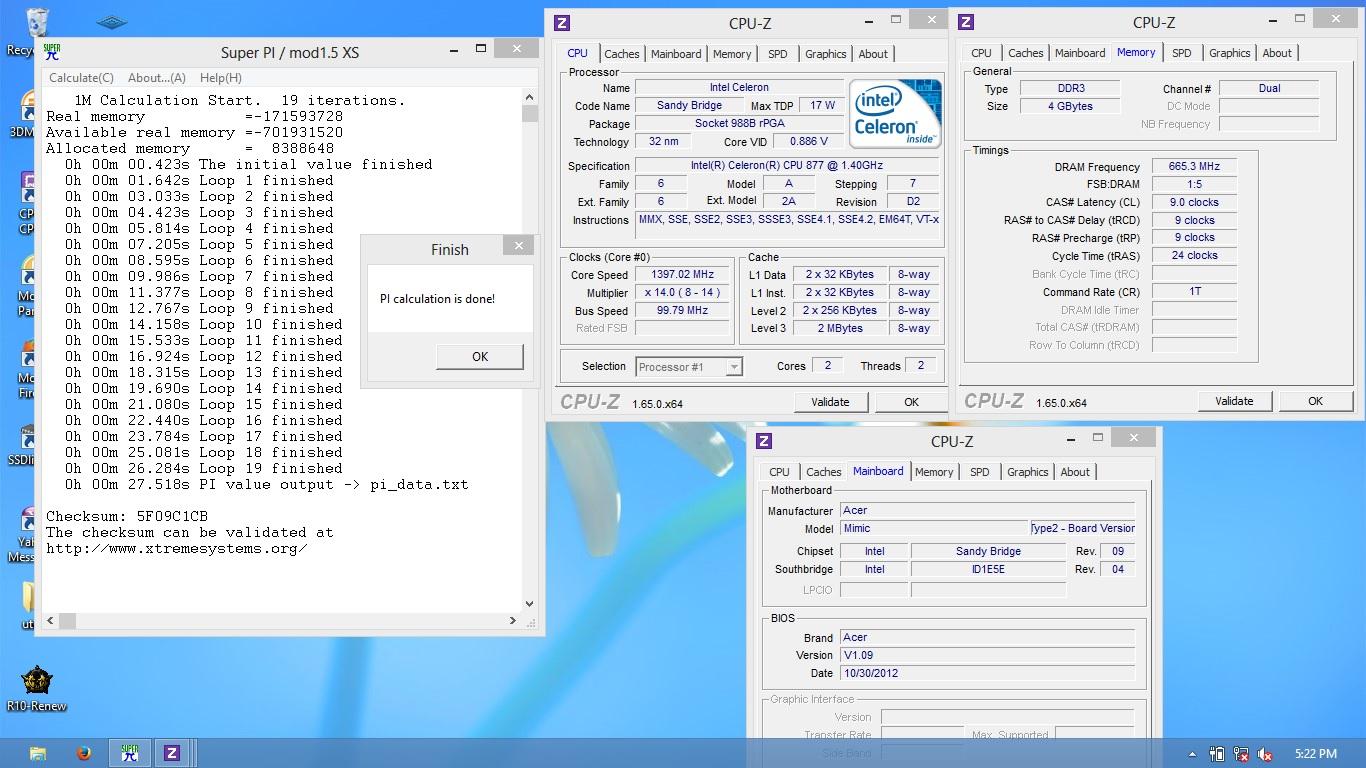Click the Multiplier value 'x 14.0 ( 8 - 14 )'
The width and height of the screenshot is (1366, 768).
coord(683,293)
